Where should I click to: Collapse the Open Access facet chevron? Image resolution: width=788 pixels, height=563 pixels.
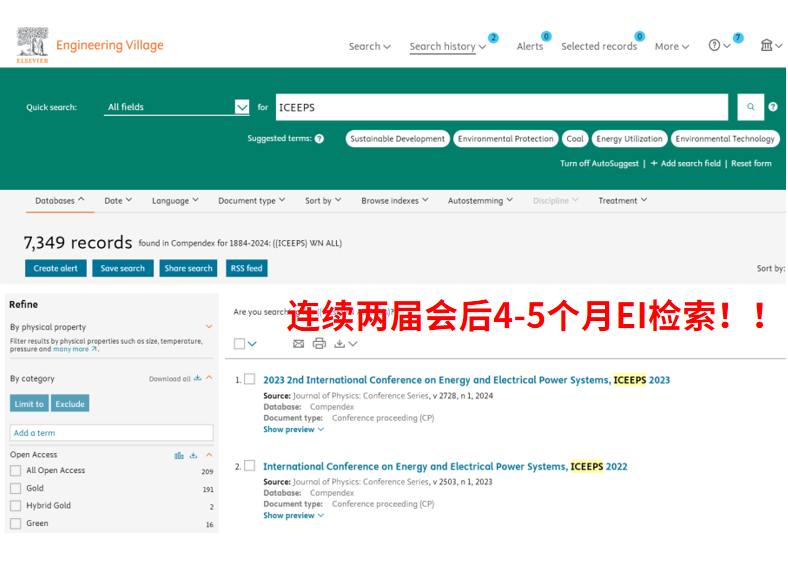(209, 455)
